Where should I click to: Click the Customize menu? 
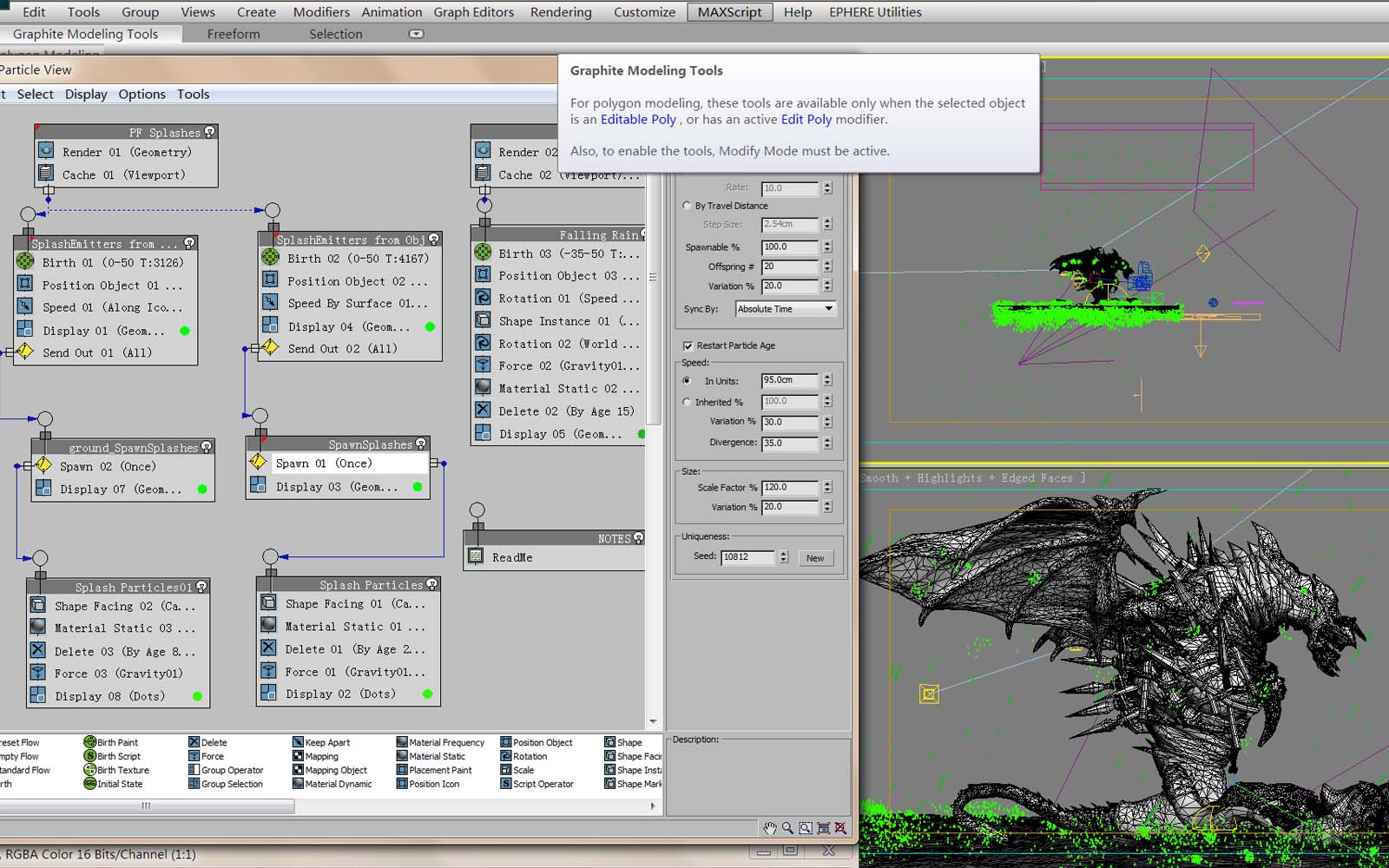(x=644, y=12)
